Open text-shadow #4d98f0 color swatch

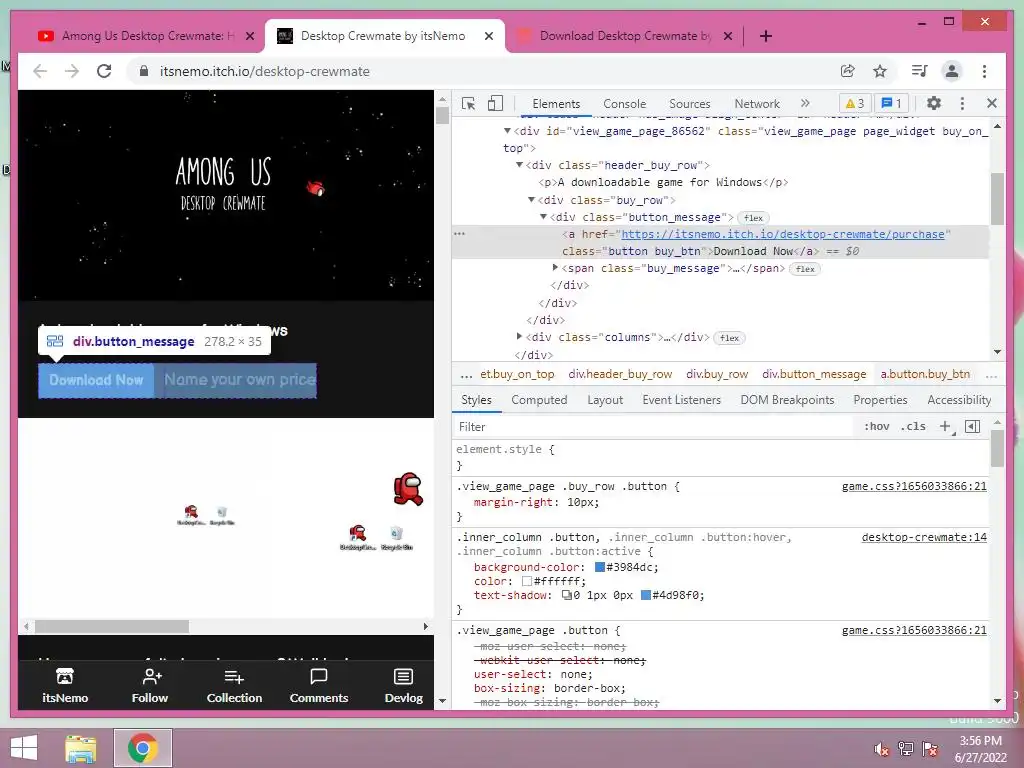coord(645,595)
